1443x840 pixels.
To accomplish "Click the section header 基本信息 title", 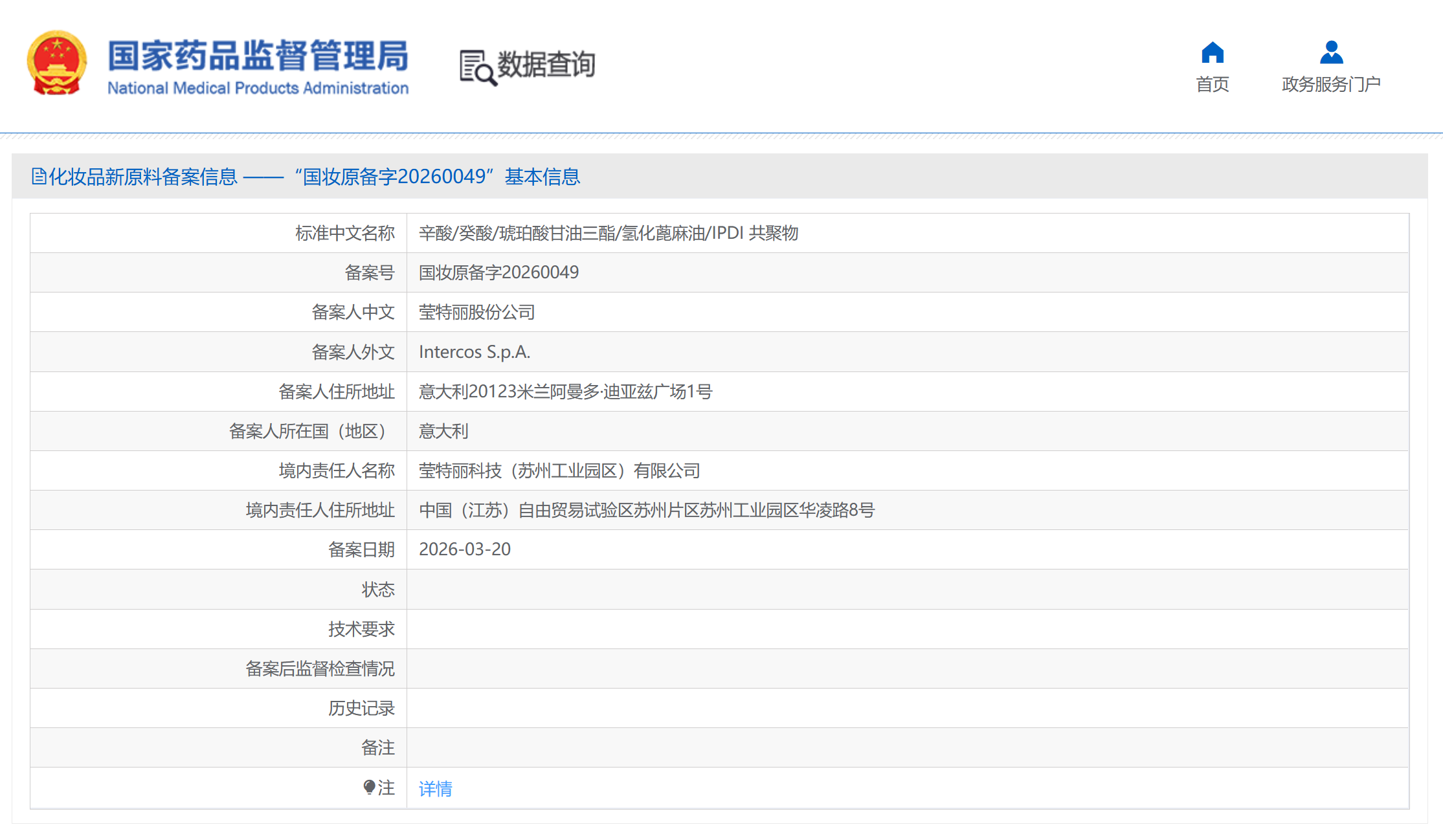I will click(543, 177).
